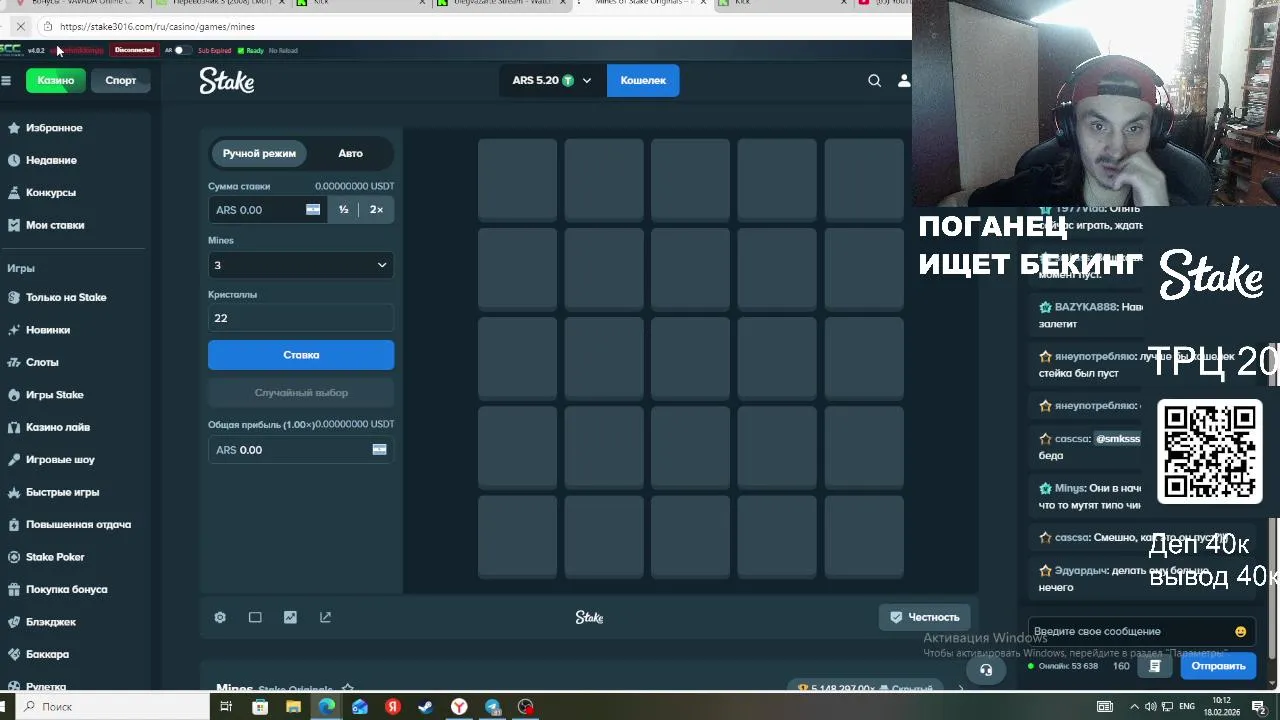Open Игровые шоу category
This screenshot has height=720, width=1280.
coord(60,460)
